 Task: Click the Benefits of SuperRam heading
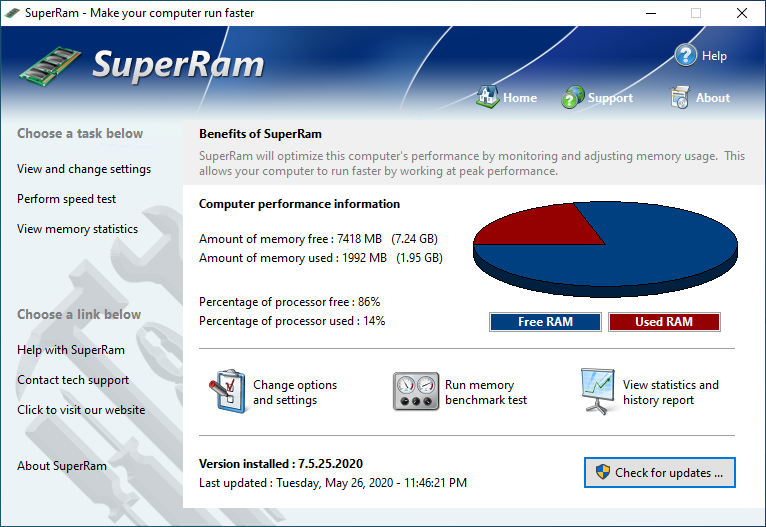click(x=260, y=134)
